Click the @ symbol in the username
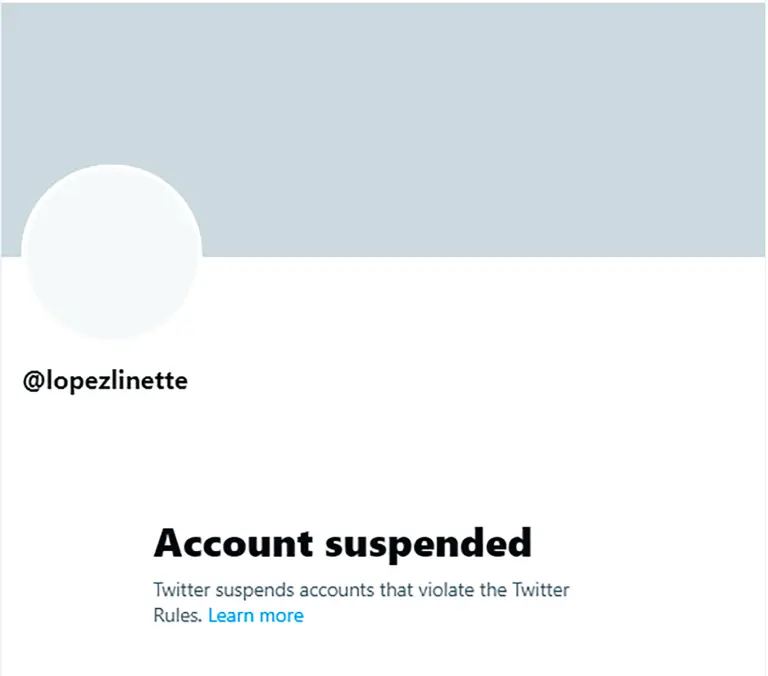The width and height of the screenshot is (768, 676). pyautogui.click(x=32, y=382)
